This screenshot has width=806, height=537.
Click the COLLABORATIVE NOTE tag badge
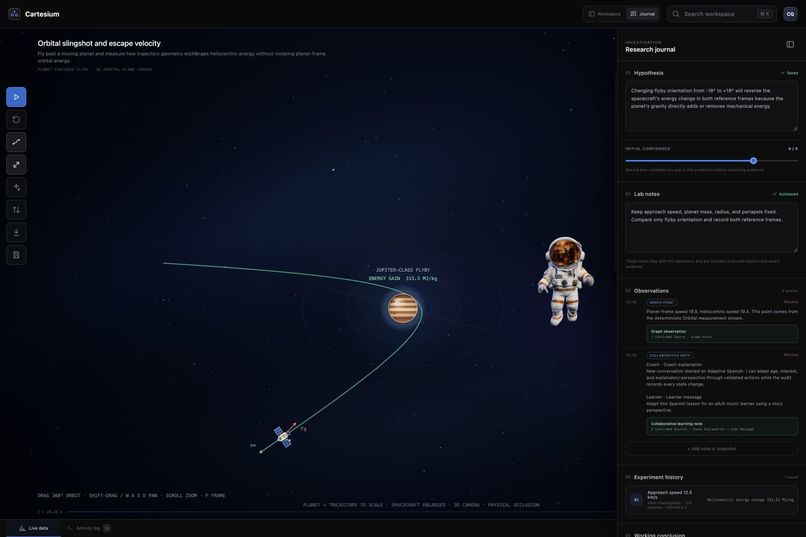(x=670, y=355)
